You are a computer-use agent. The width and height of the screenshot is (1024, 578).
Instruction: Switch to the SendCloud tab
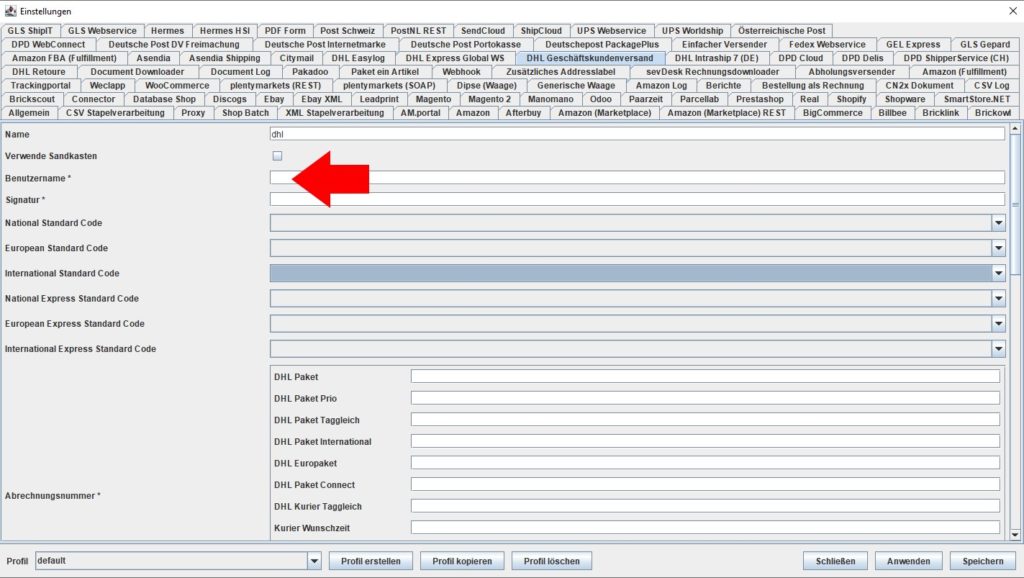click(x=483, y=31)
